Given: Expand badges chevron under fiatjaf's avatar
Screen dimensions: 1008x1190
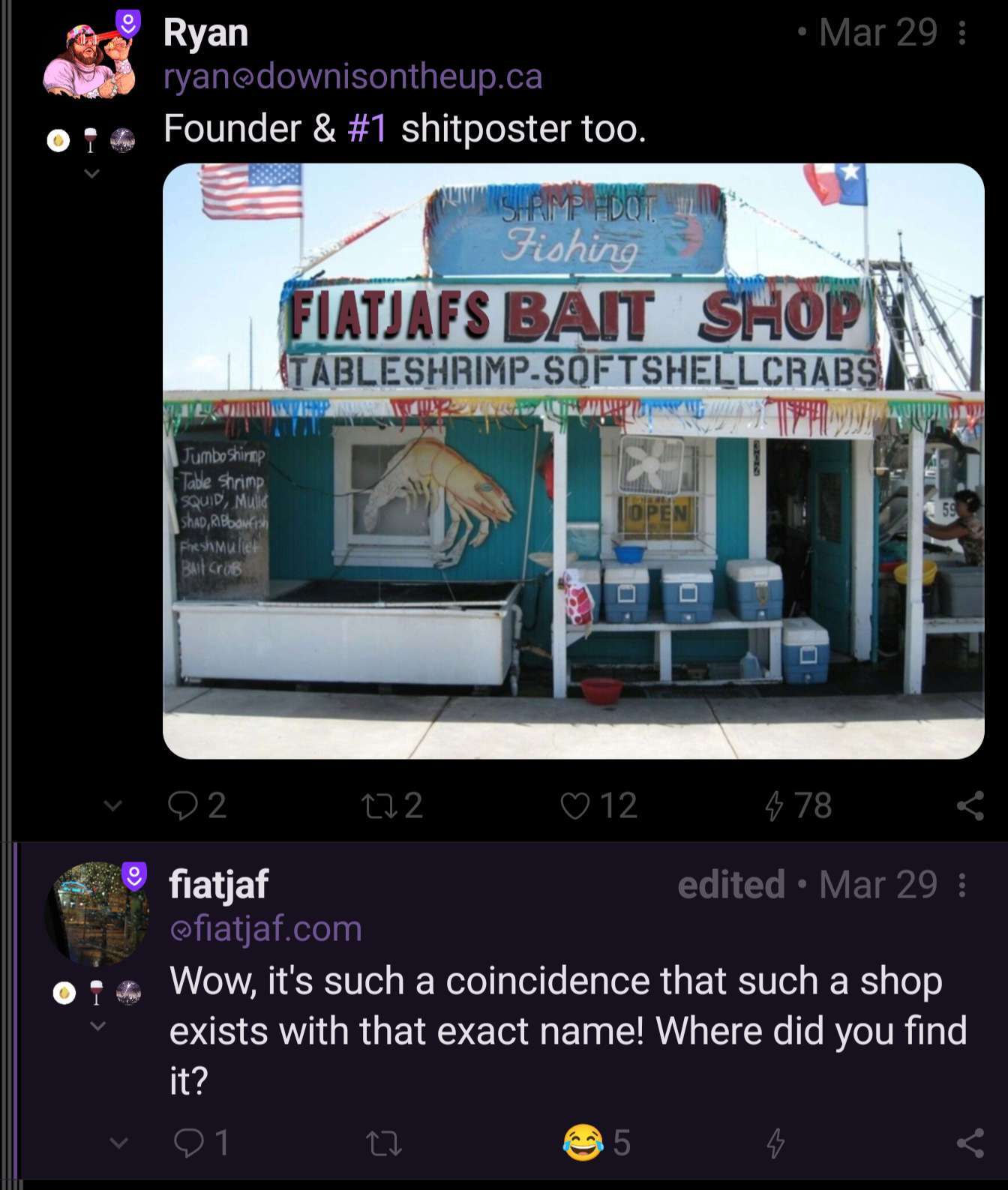Looking at the screenshot, I should click(x=97, y=1025).
